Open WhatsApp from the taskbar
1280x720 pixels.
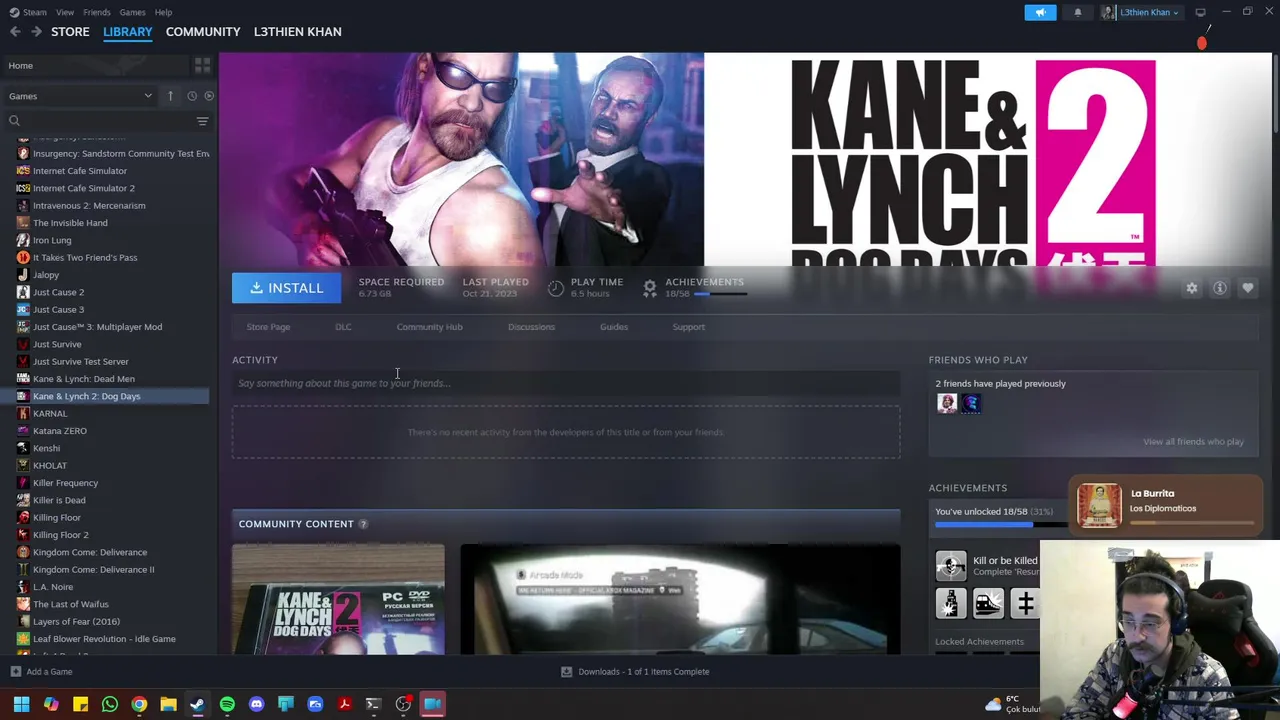[x=110, y=704]
